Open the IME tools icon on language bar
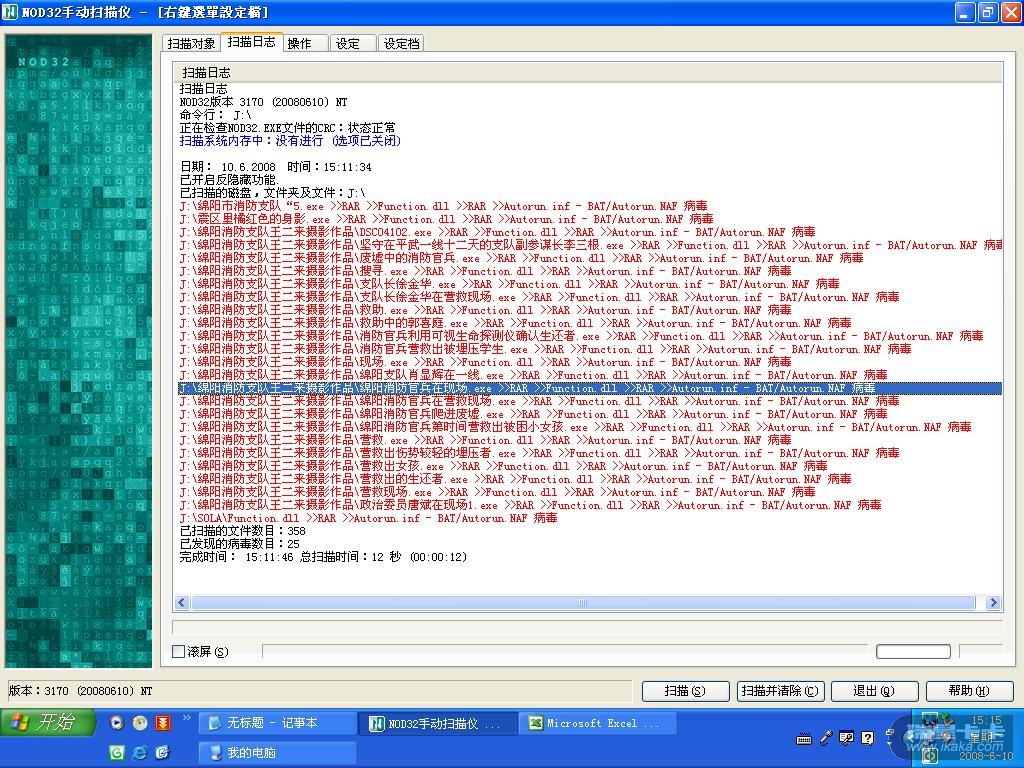Screen dimensions: 1024x768 pyautogui.click(x=846, y=738)
